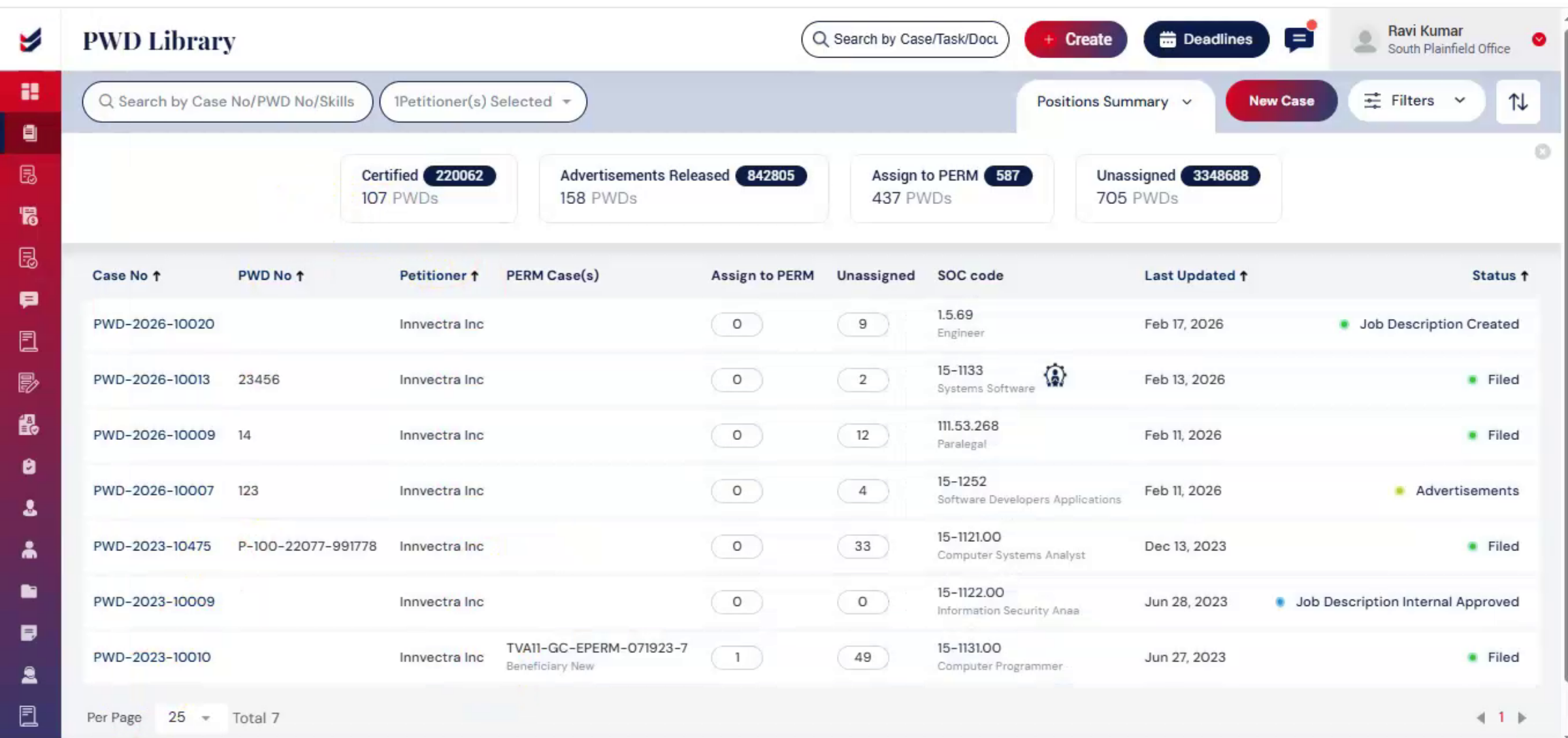This screenshot has width=1568, height=738.
Task: Click PERM case TVA11-GC-EPERM-071923-7
Action: pos(596,648)
